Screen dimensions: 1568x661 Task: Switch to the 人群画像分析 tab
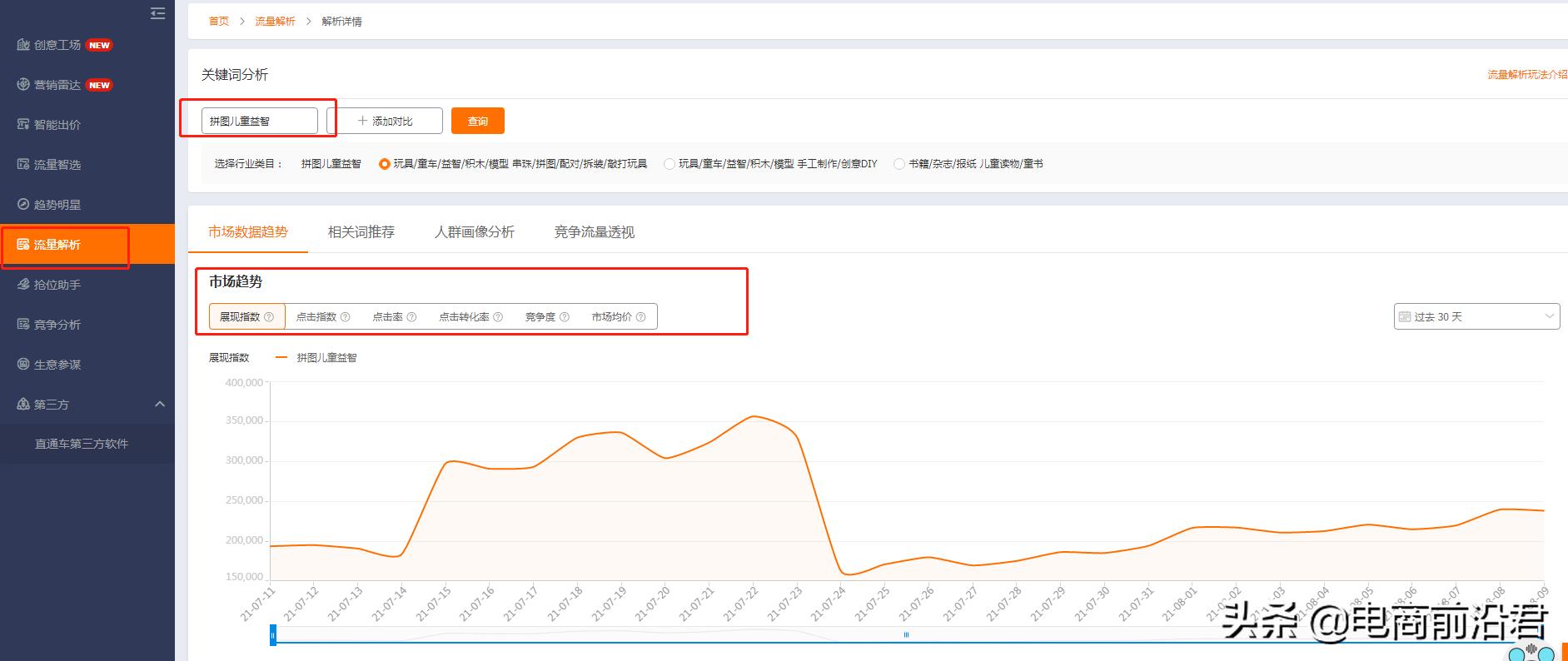475,232
